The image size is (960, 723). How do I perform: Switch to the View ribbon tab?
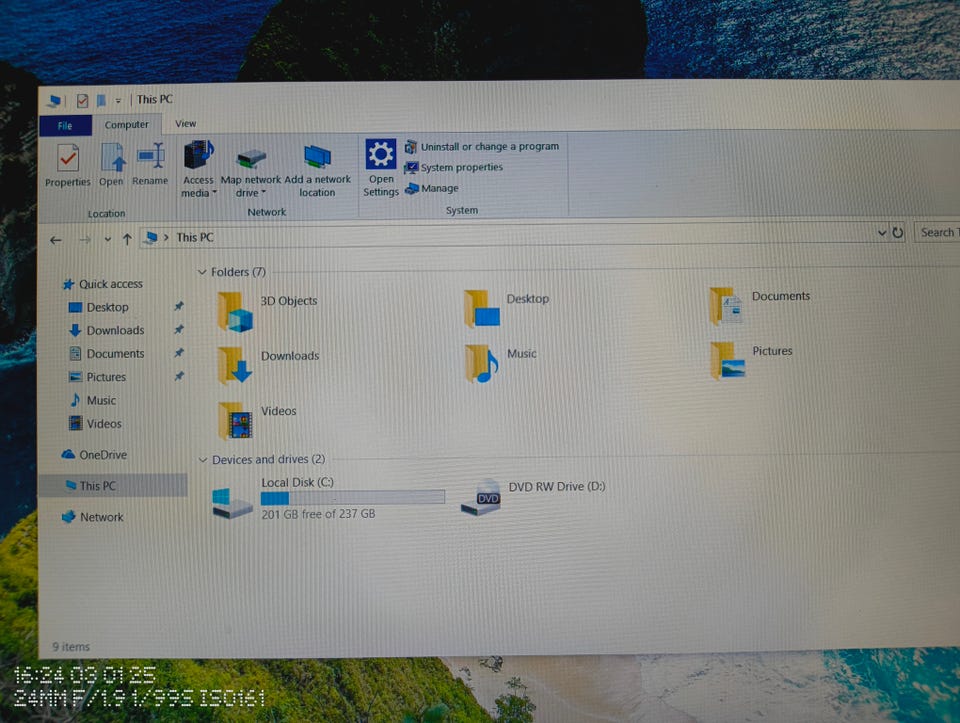click(x=186, y=124)
